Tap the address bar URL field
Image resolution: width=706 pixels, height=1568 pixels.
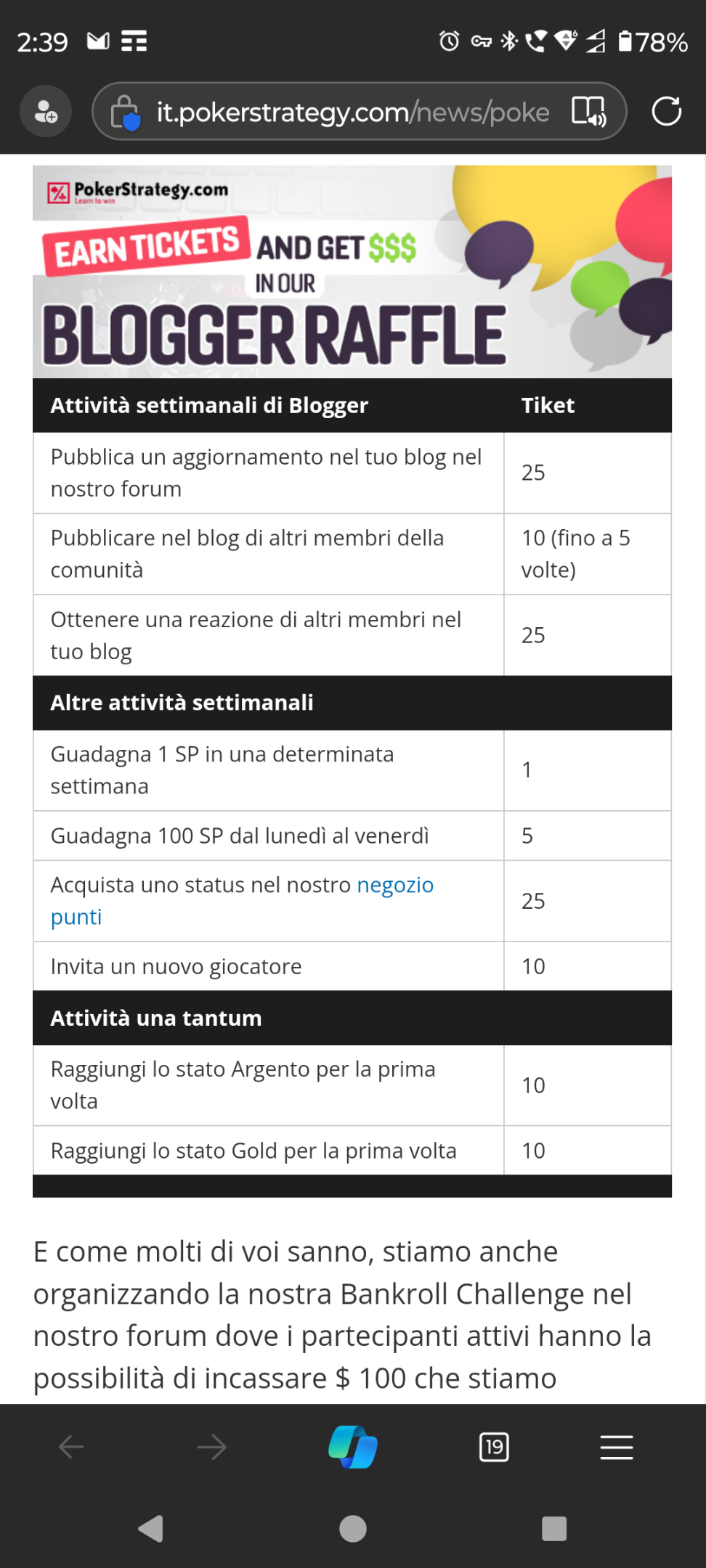[x=353, y=112]
